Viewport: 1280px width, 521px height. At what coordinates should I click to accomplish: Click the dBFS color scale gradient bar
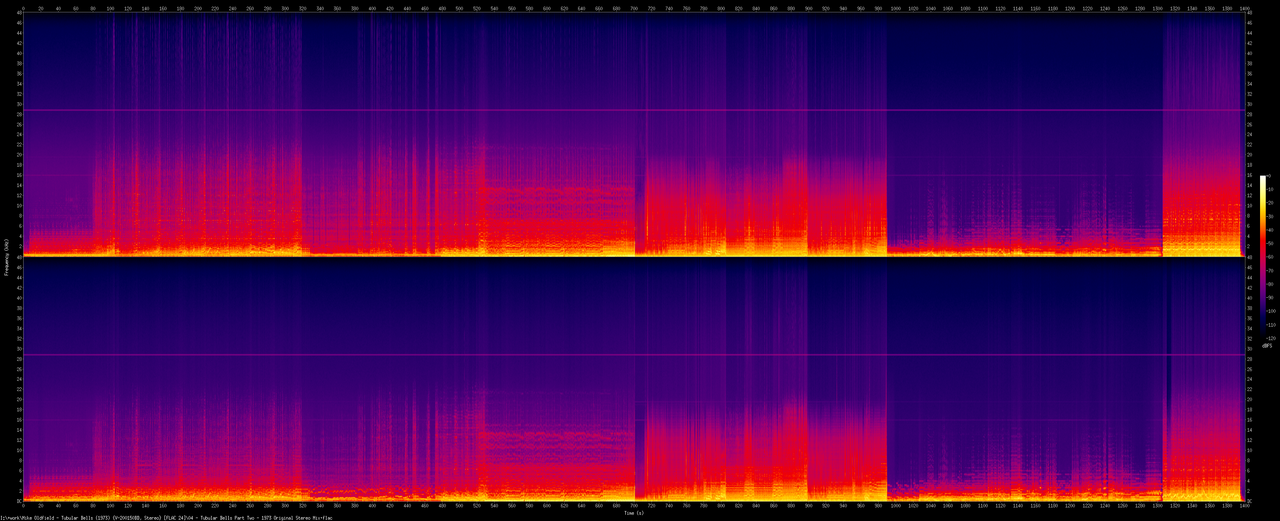[x=1263, y=257]
